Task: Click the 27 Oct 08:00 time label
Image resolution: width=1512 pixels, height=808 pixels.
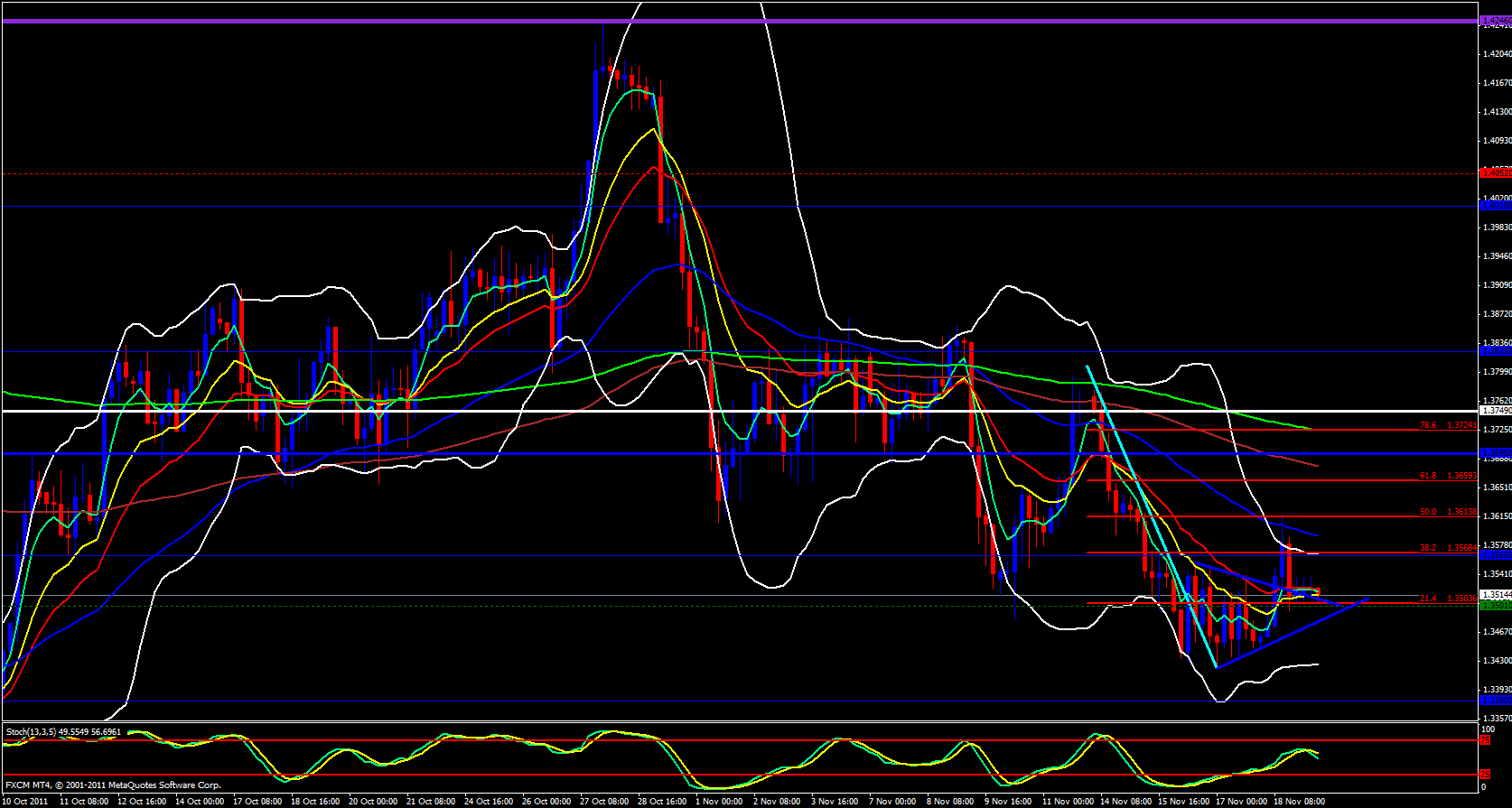Action: point(604,801)
